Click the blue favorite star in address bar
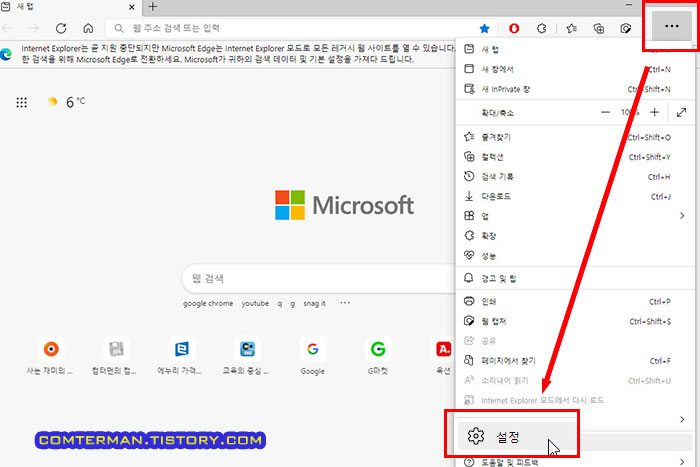The image size is (700, 467). [x=484, y=29]
